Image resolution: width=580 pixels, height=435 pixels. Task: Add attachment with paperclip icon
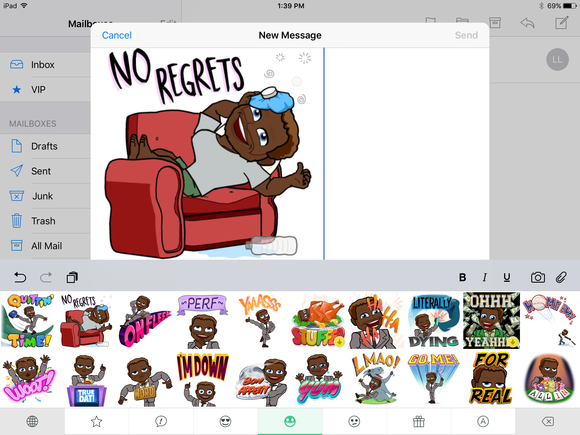click(561, 277)
